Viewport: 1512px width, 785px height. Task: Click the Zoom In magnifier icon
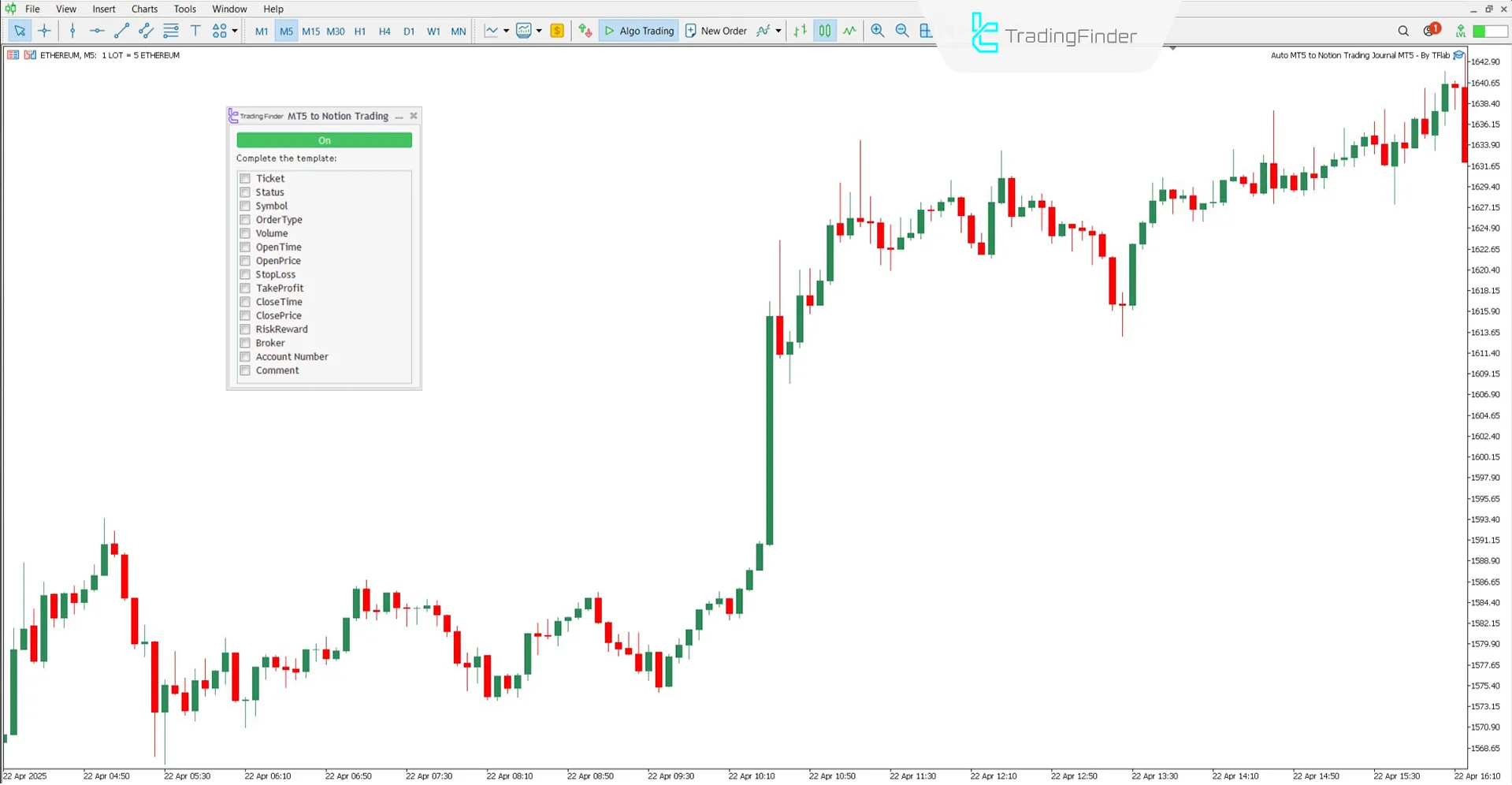coord(878,31)
